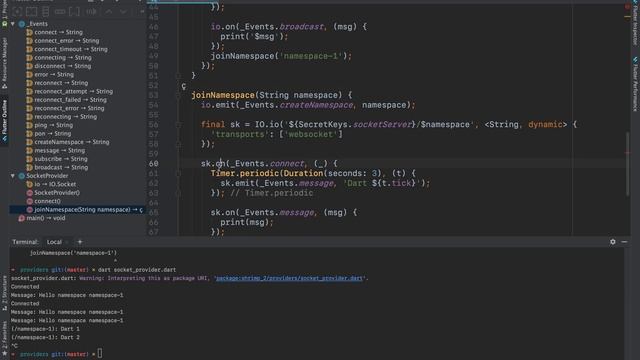
Task: Click the class icon beside SocketProvider
Action: coord(22,176)
